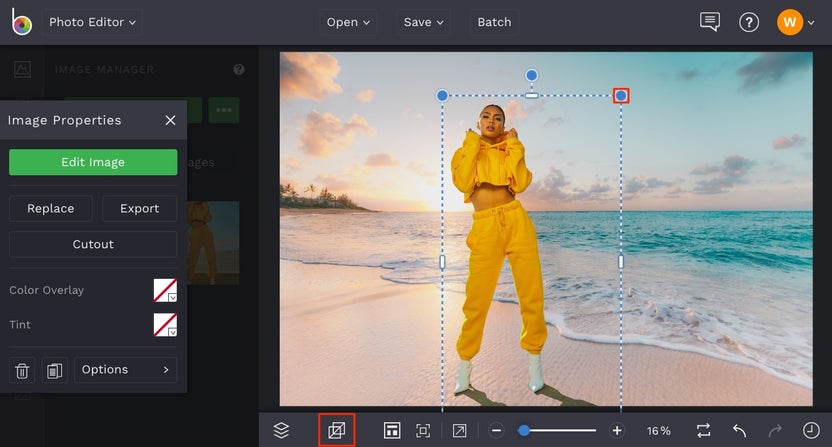Click the green three-dots more button

point(224,110)
